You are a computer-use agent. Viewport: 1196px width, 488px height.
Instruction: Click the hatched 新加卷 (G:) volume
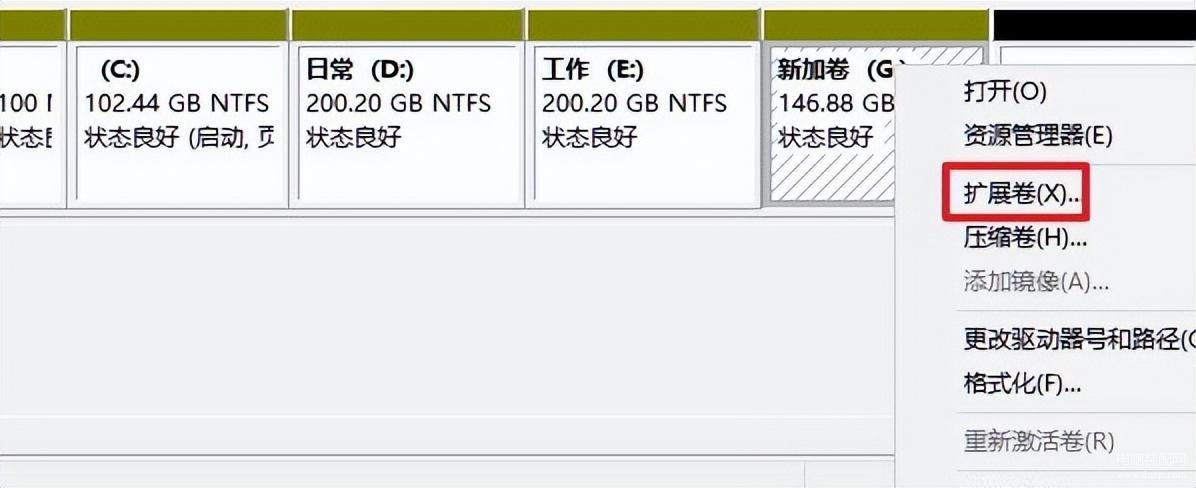click(831, 125)
